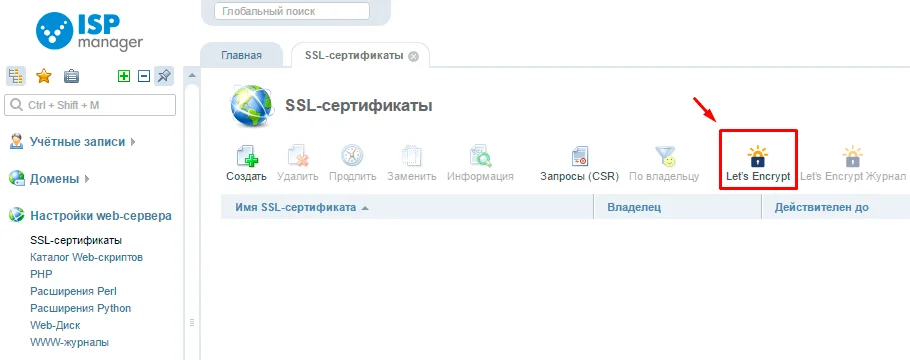Click the Настройки web-сервера icon
Image resolution: width=910 pixels, height=360 pixels.
click(x=17, y=216)
